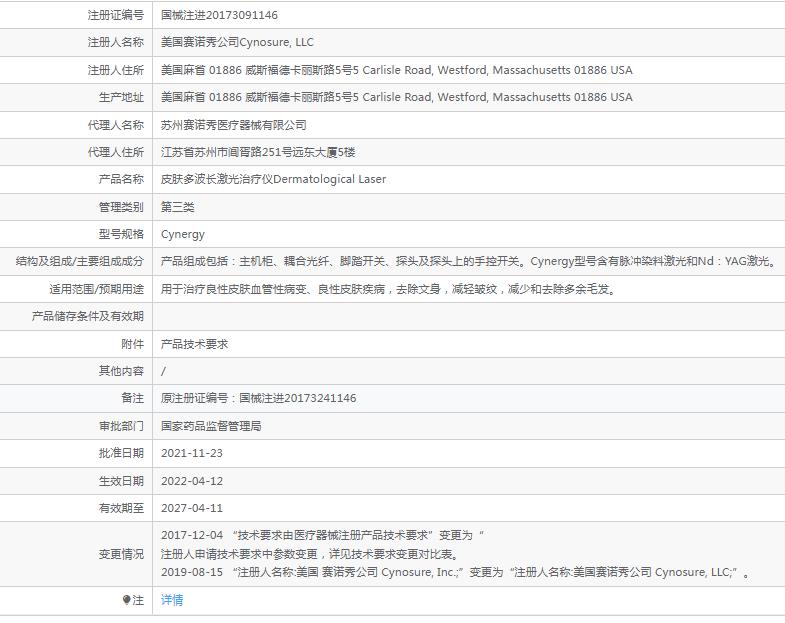
Task: Select the 注册人名称 label
Action: point(116,42)
